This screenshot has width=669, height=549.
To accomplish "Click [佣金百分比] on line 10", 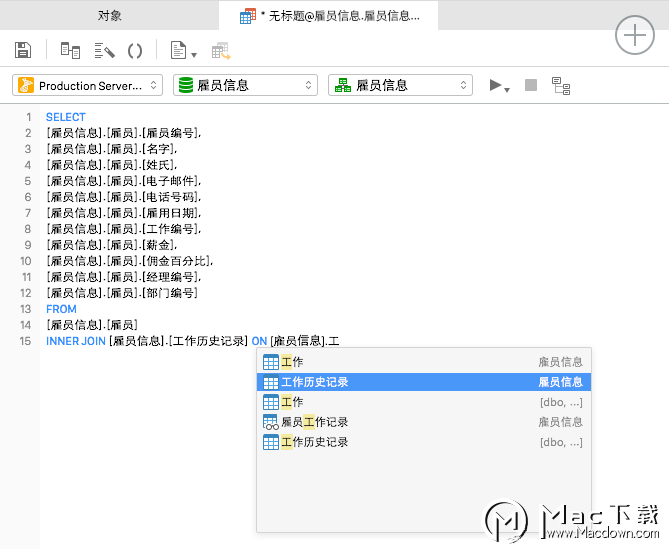I will click(x=177, y=261).
